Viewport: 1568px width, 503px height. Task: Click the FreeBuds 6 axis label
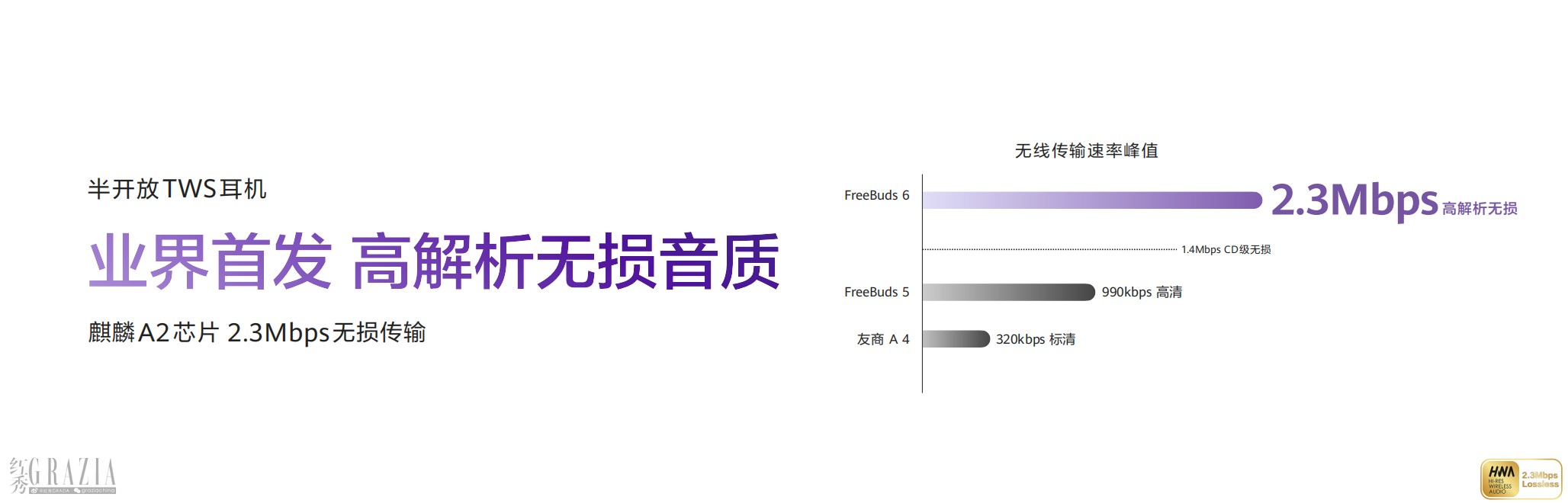876,195
